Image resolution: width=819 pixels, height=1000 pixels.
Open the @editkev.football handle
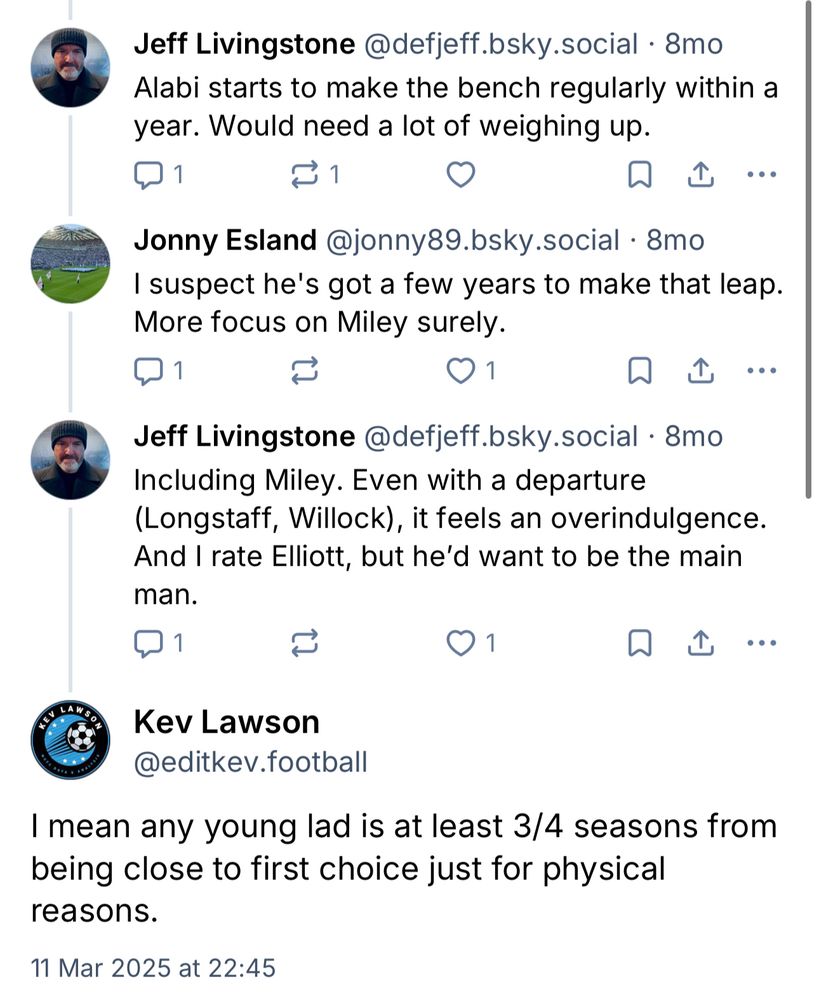click(x=250, y=763)
